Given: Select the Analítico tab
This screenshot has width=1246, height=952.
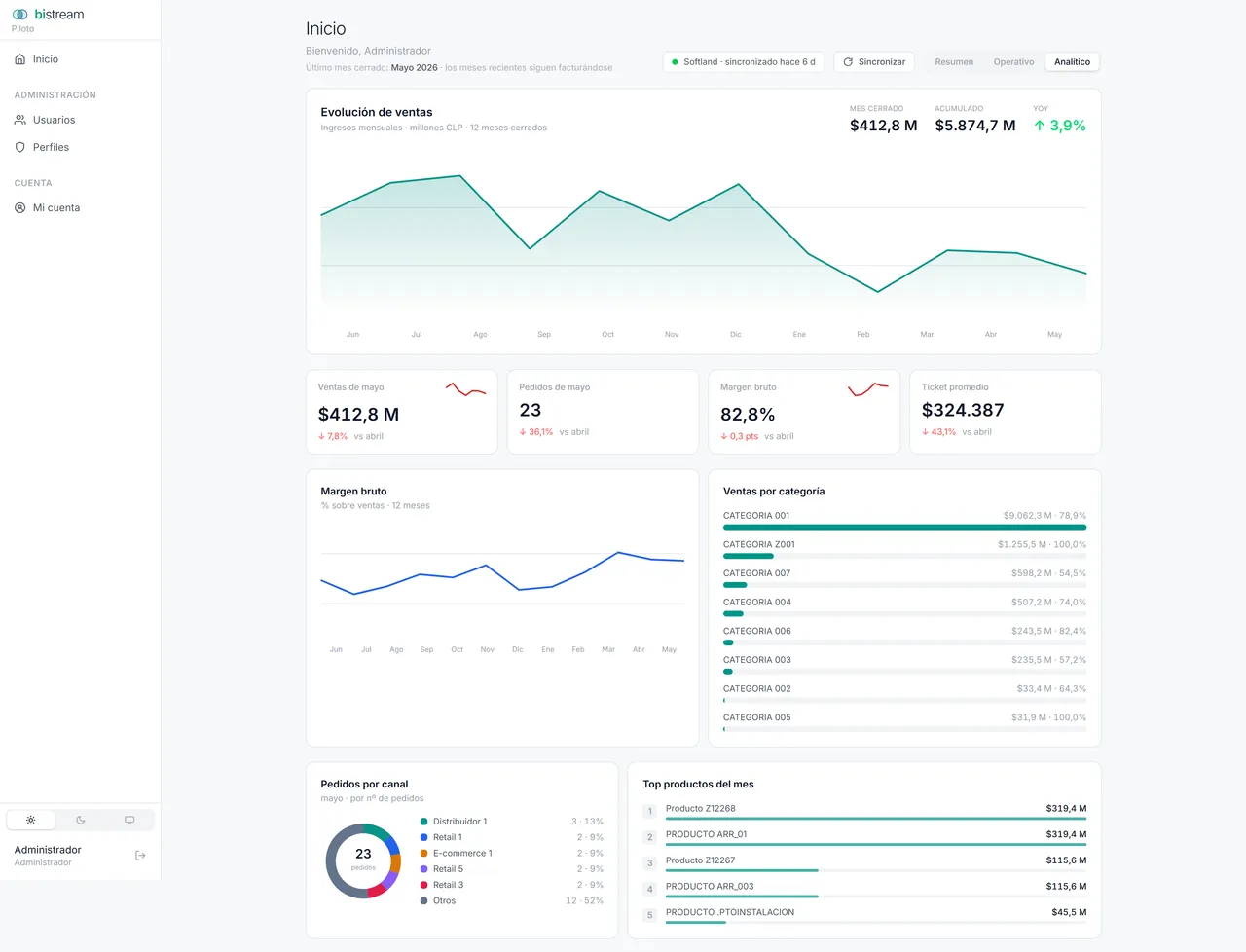Looking at the screenshot, I should click(1072, 61).
